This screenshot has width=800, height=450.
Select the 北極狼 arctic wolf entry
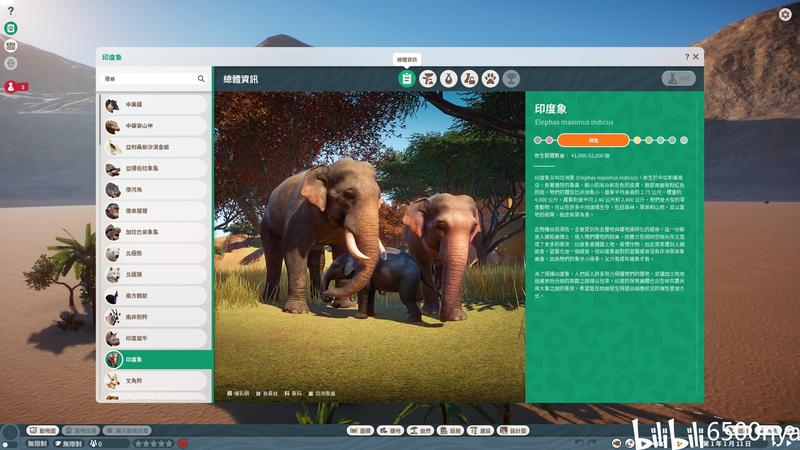[x=155, y=274]
